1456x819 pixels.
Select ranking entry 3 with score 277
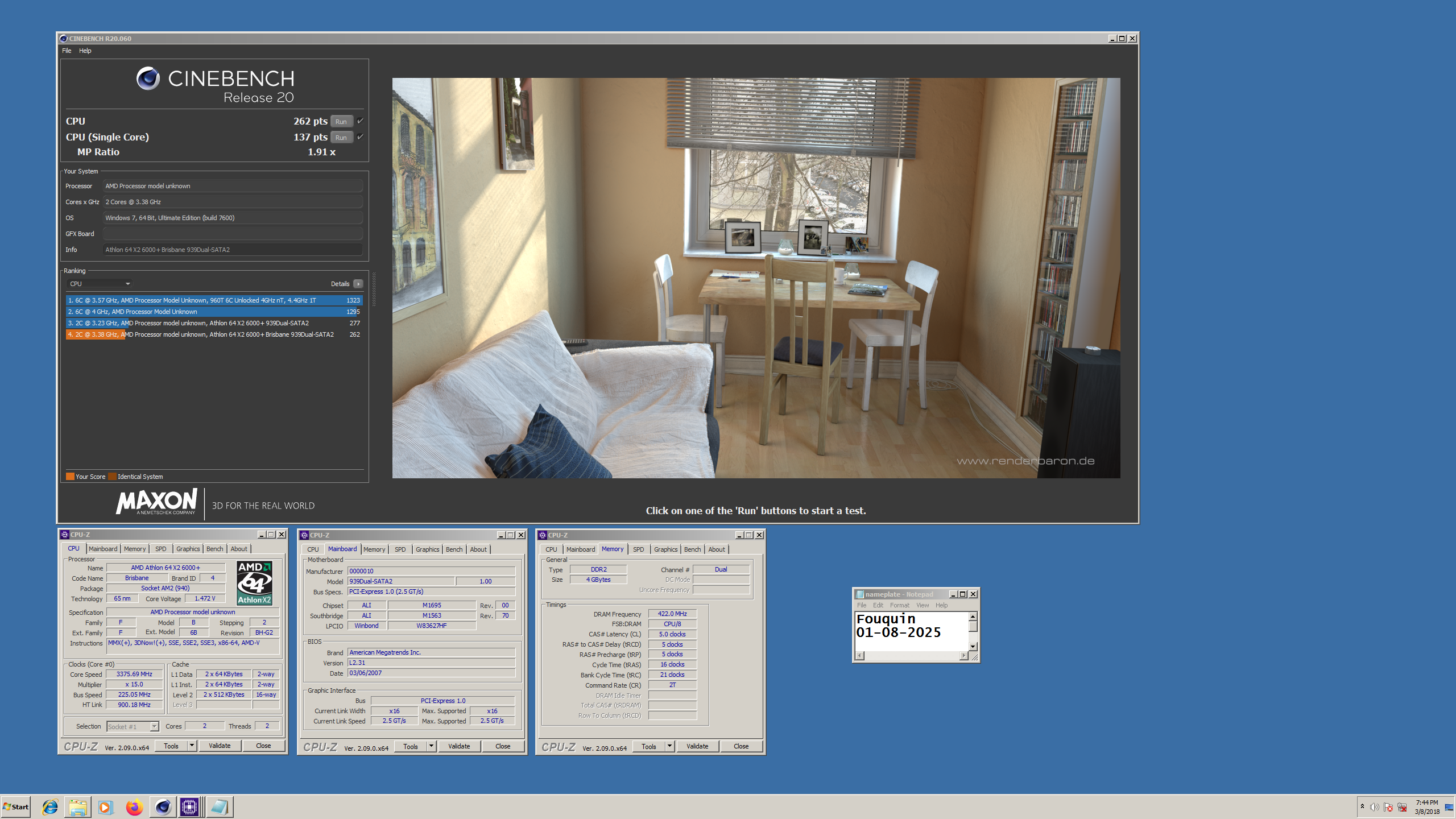tap(214, 323)
